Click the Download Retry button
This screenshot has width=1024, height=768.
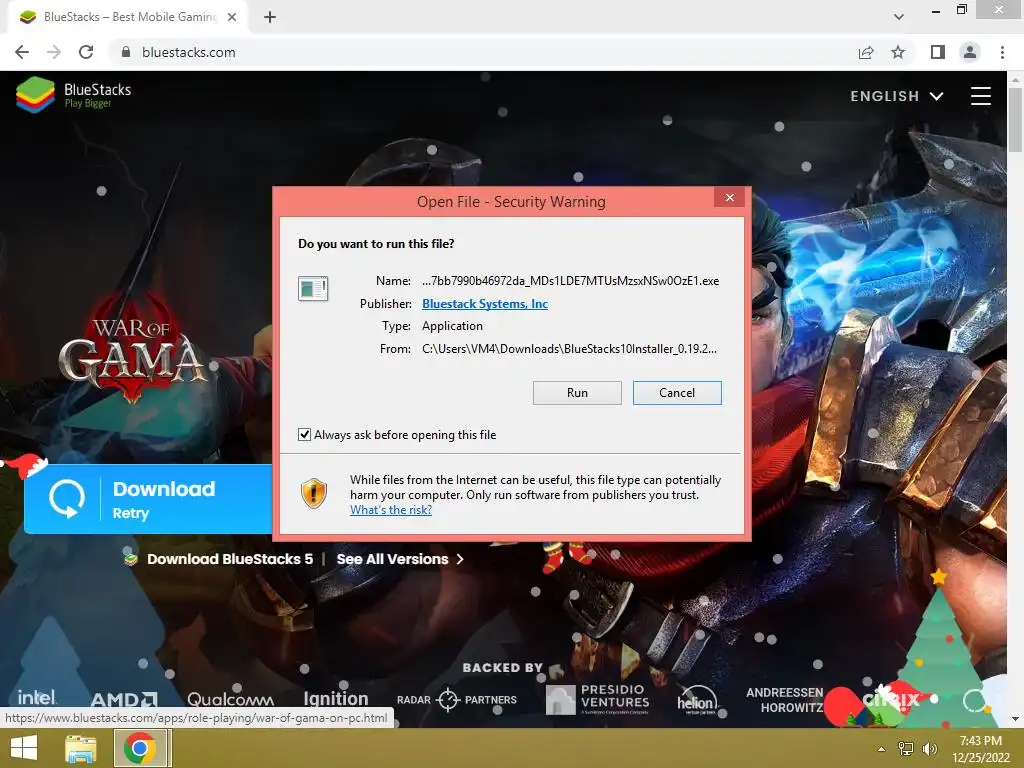point(148,500)
